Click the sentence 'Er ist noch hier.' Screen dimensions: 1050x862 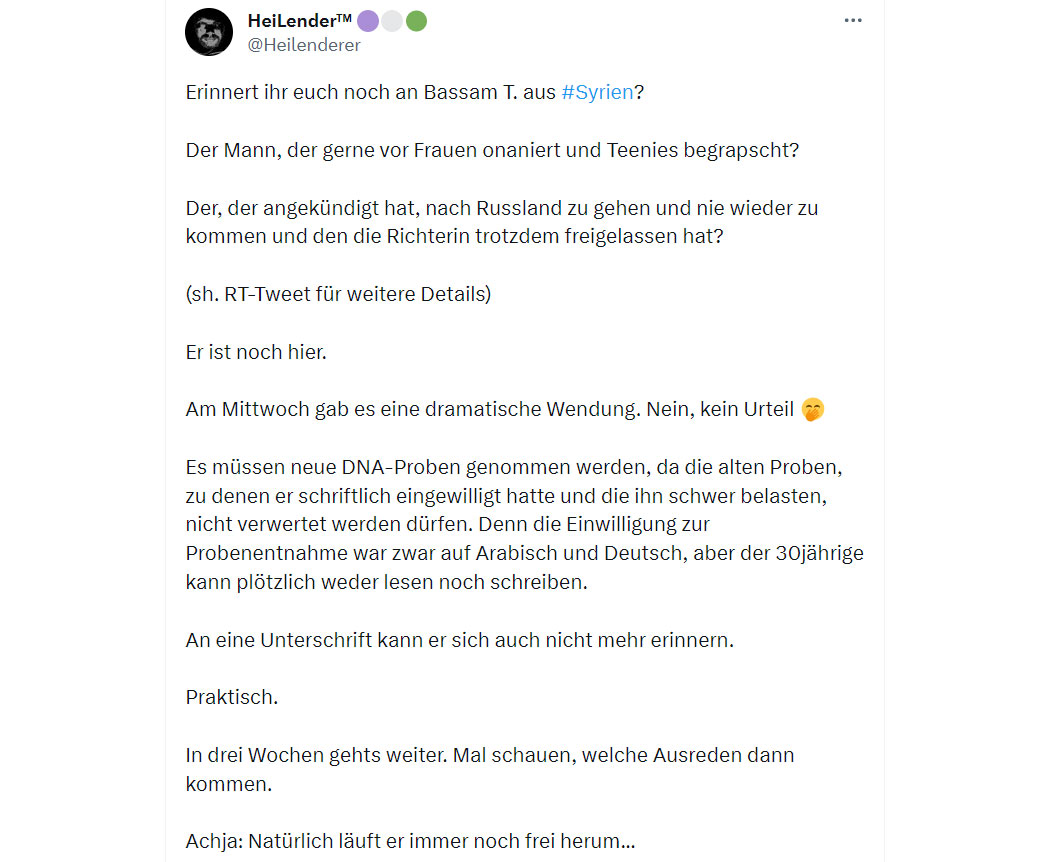click(256, 352)
